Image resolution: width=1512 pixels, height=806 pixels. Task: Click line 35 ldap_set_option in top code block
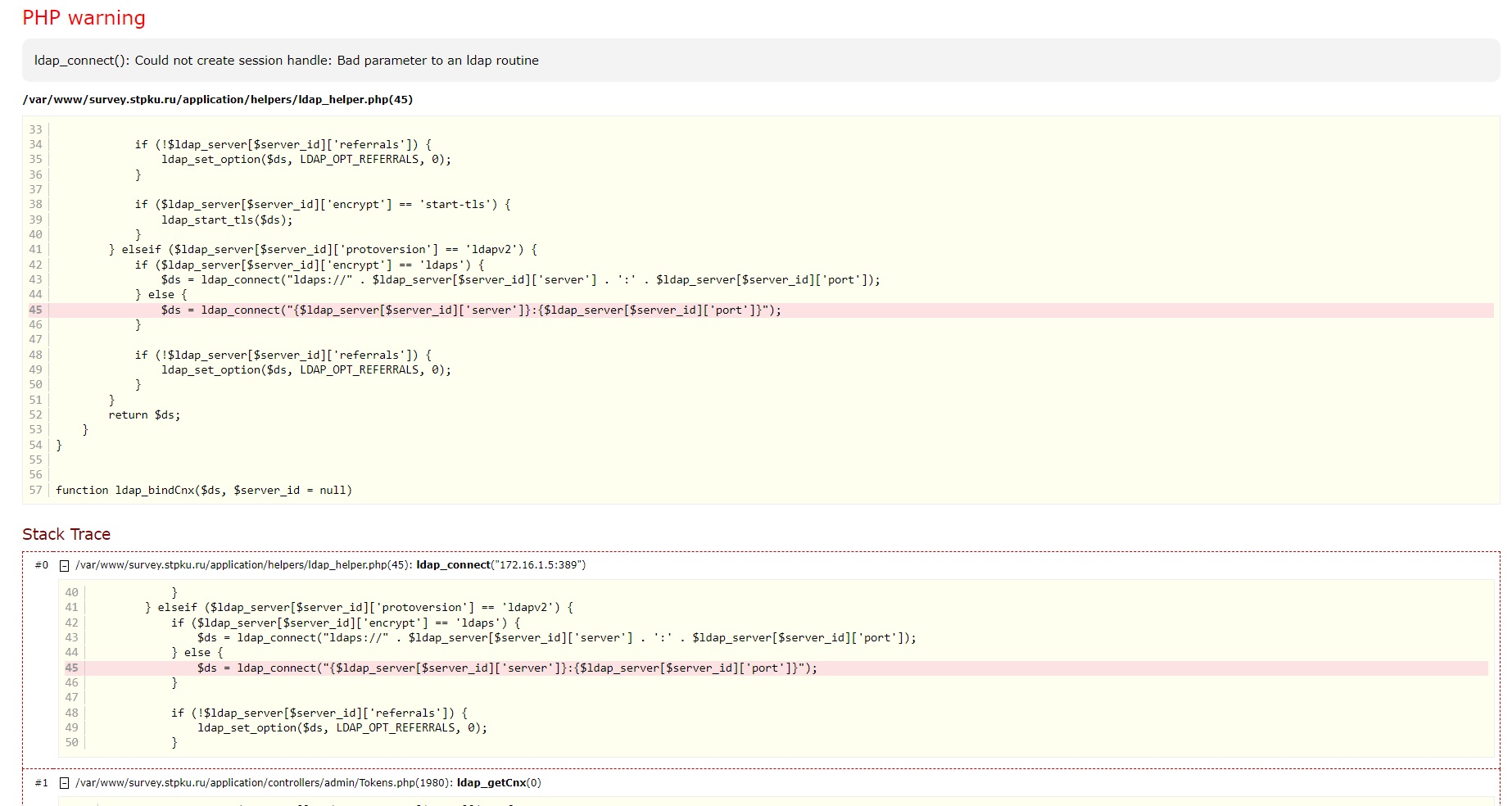click(x=306, y=160)
